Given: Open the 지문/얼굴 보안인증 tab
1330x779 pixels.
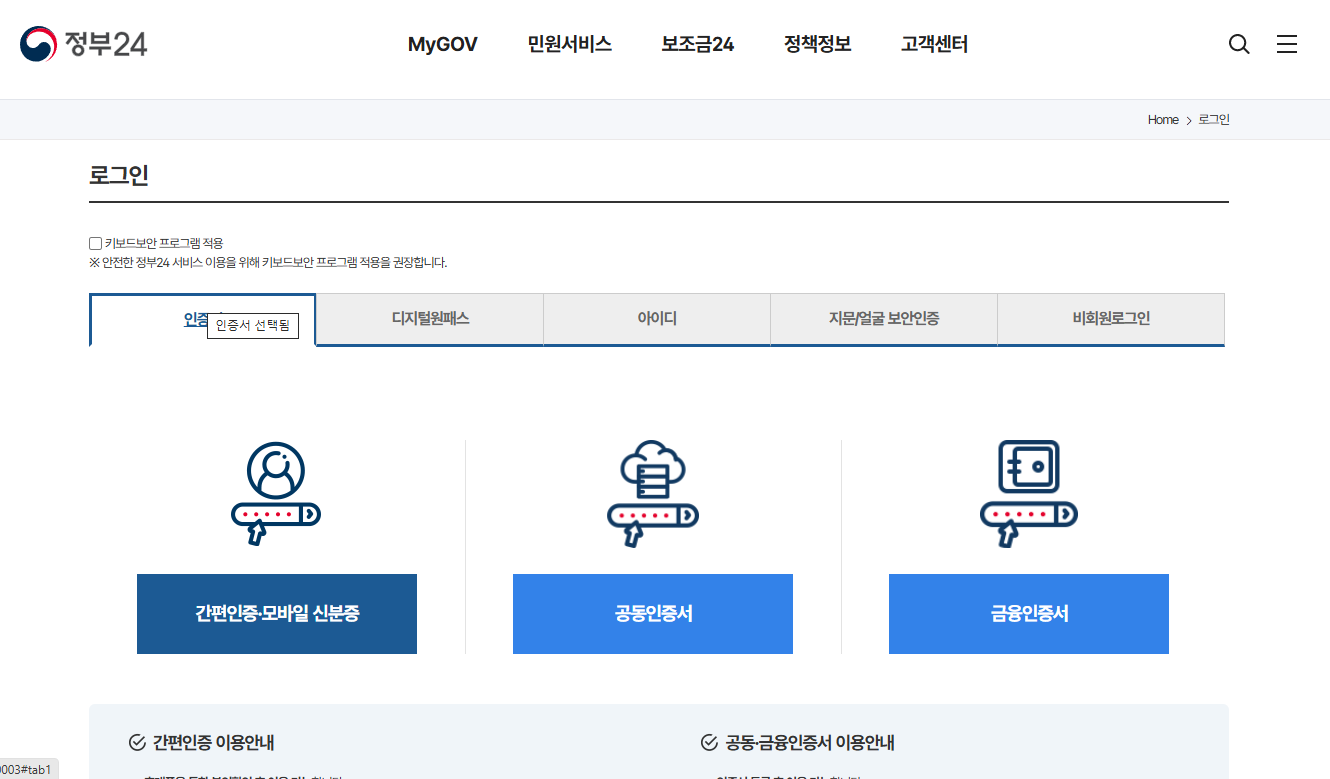Looking at the screenshot, I should pos(883,319).
